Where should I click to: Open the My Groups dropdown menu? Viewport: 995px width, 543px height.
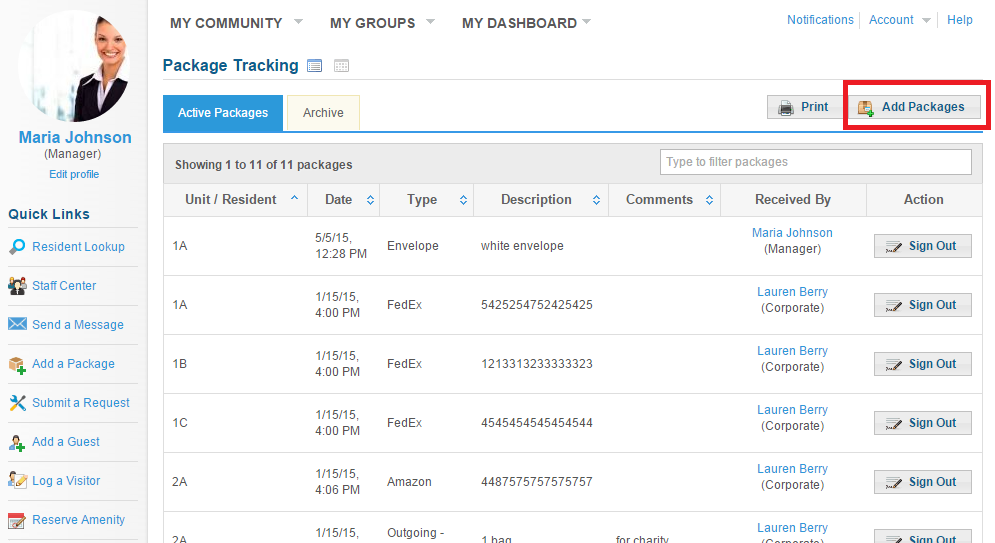pyautogui.click(x=430, y=22)
